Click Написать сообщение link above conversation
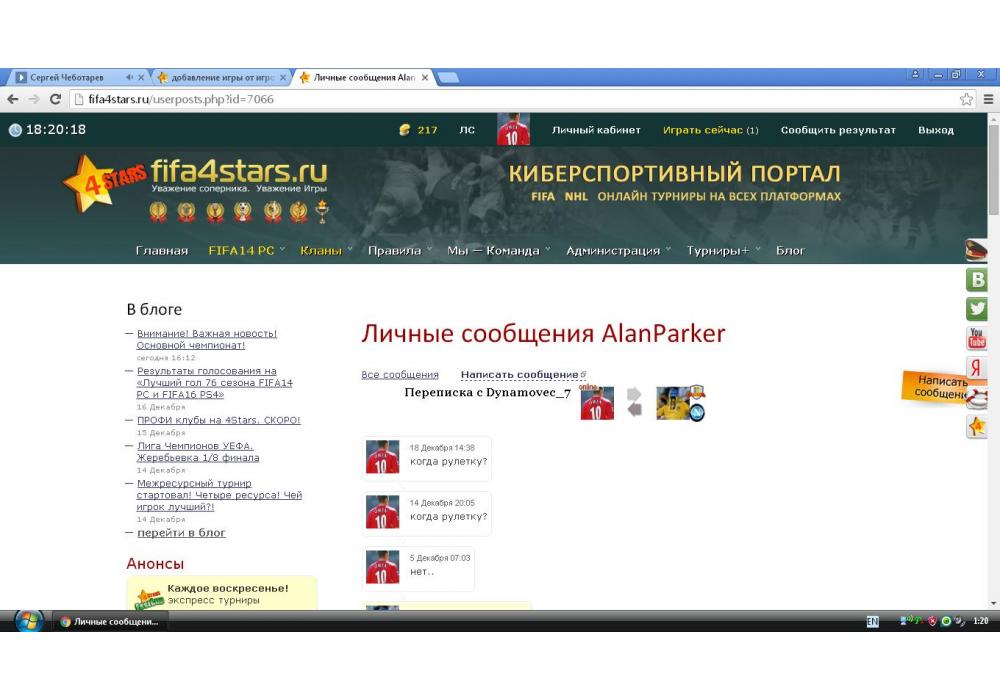This screenshot has height=700, width=1000. tap(522, 375)
